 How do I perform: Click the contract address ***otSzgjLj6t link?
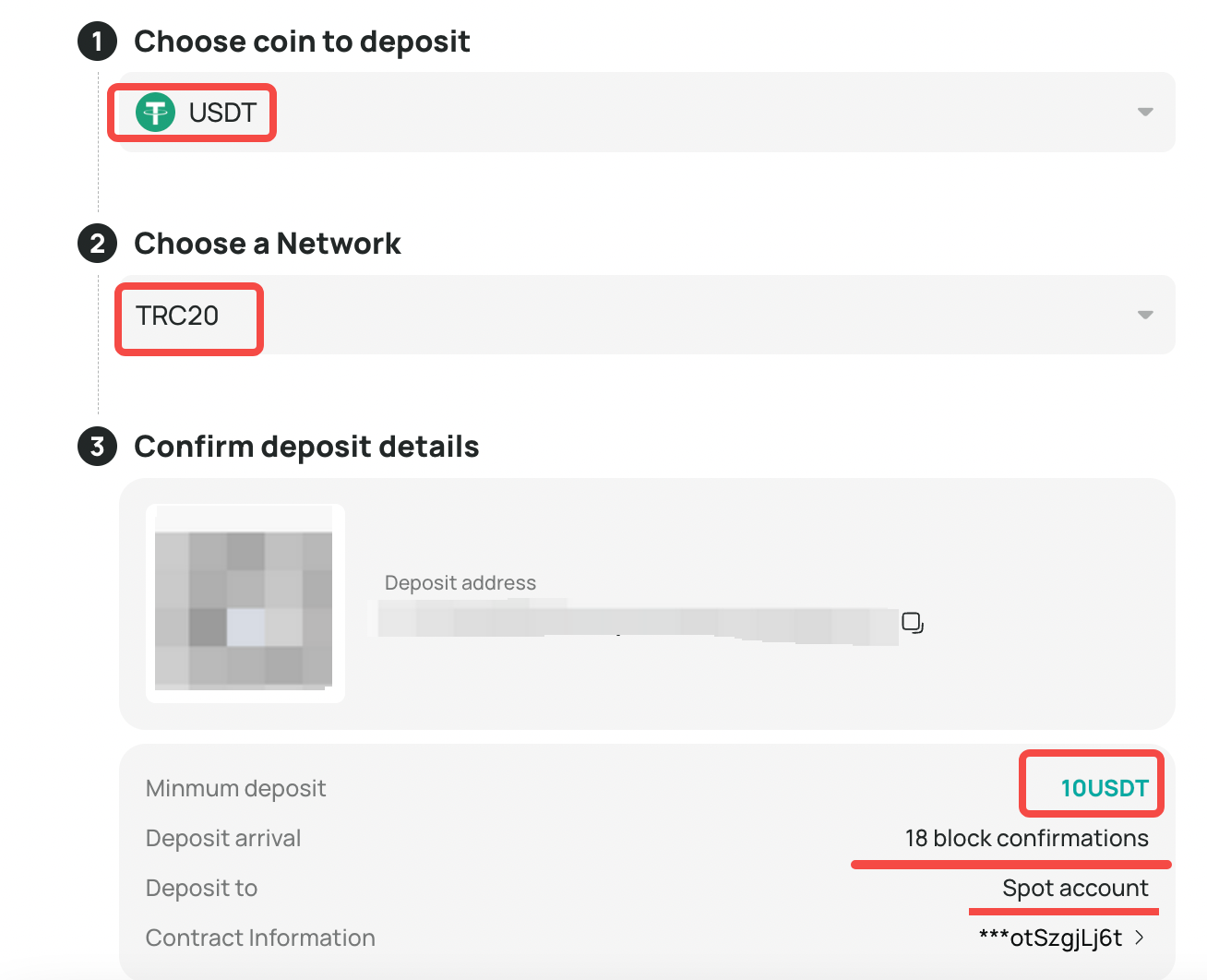pyautogui.click(x=1050, y=938)
